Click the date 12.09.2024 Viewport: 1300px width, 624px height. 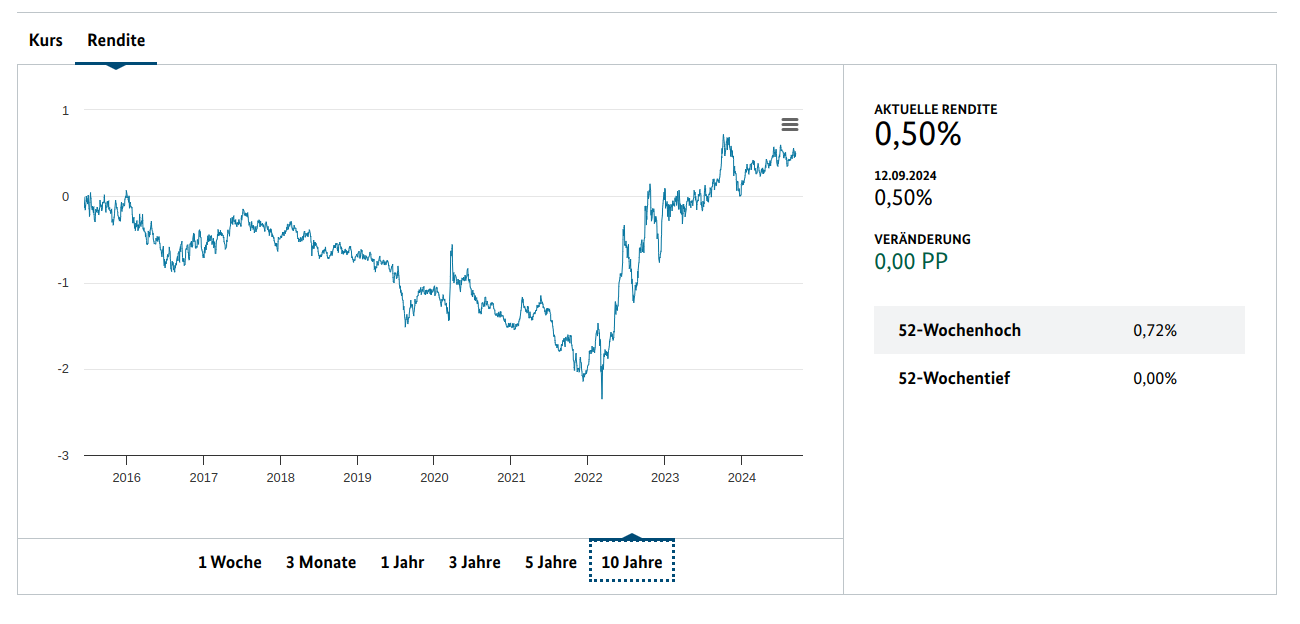(x=906, y=175)
